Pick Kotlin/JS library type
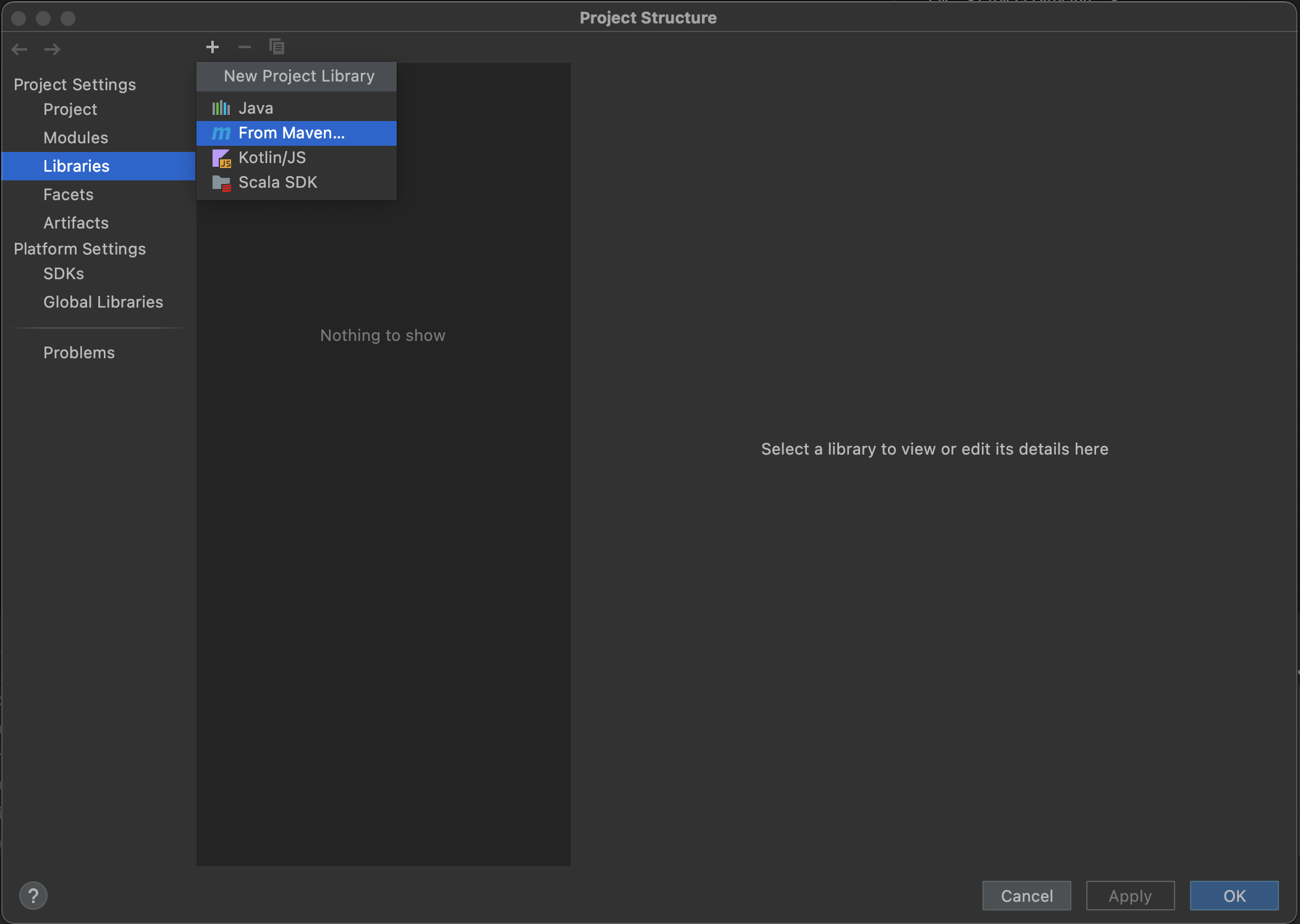The height and width of the screenshot is (924, 1300). (x=272, y=157)
